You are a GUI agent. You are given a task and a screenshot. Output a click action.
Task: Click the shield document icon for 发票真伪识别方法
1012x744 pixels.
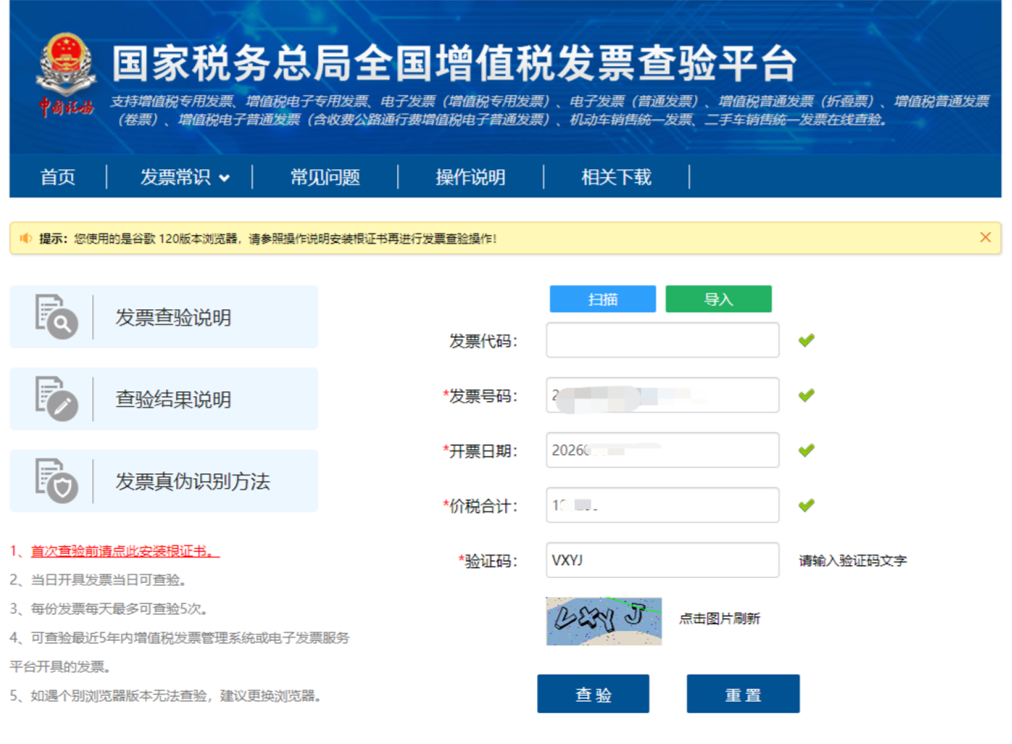click(x=56, y=480)
